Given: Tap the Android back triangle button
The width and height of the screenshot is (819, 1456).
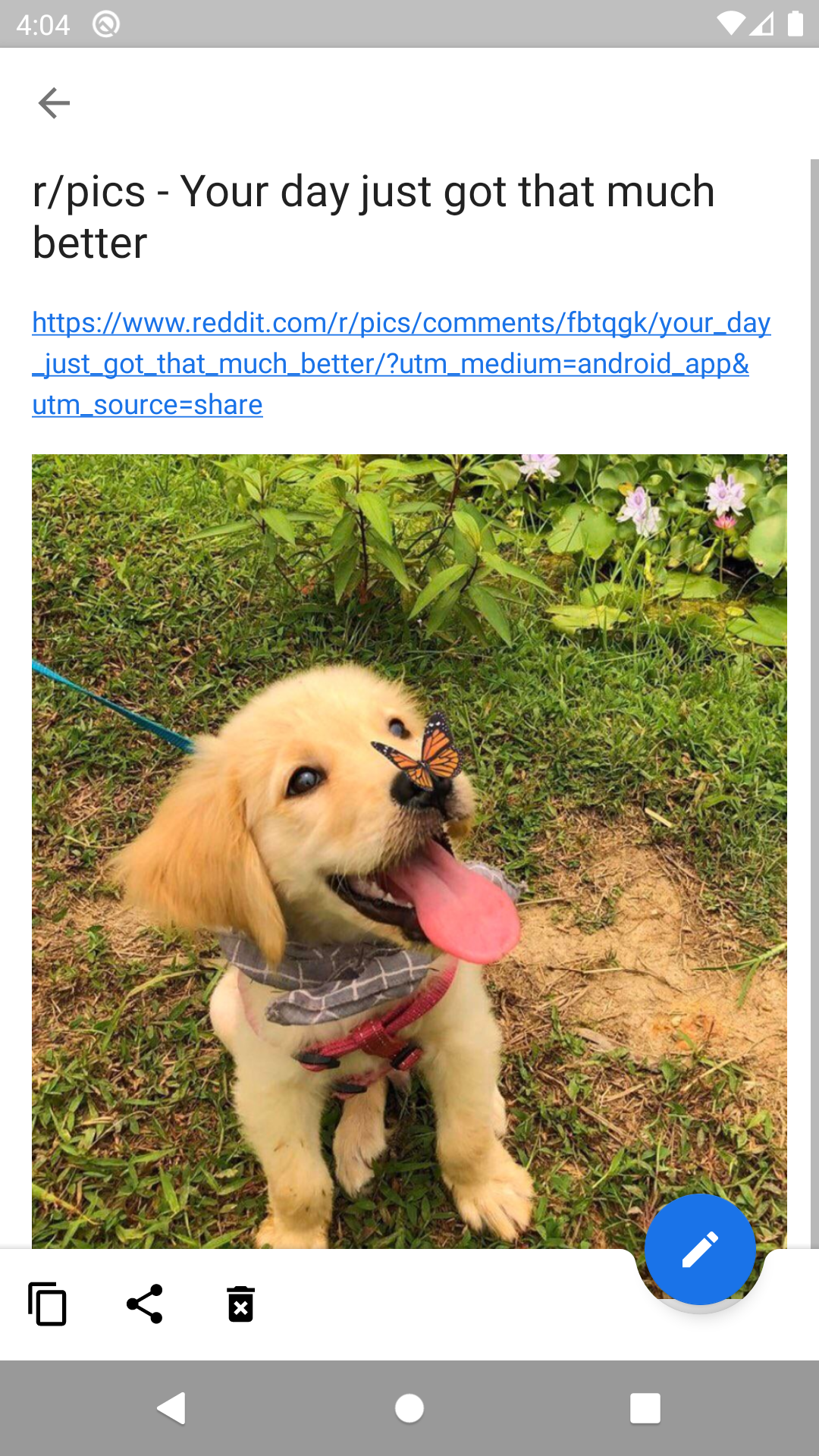Looking at the screenshot, I should [172, 1408].
